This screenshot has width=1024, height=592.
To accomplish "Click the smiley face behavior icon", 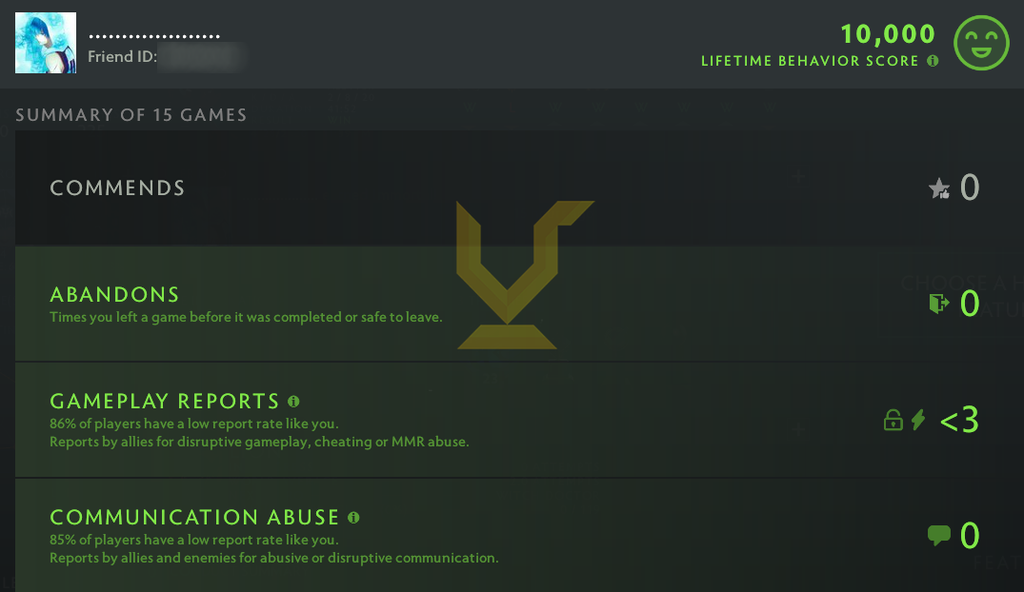I will [981, 42].
